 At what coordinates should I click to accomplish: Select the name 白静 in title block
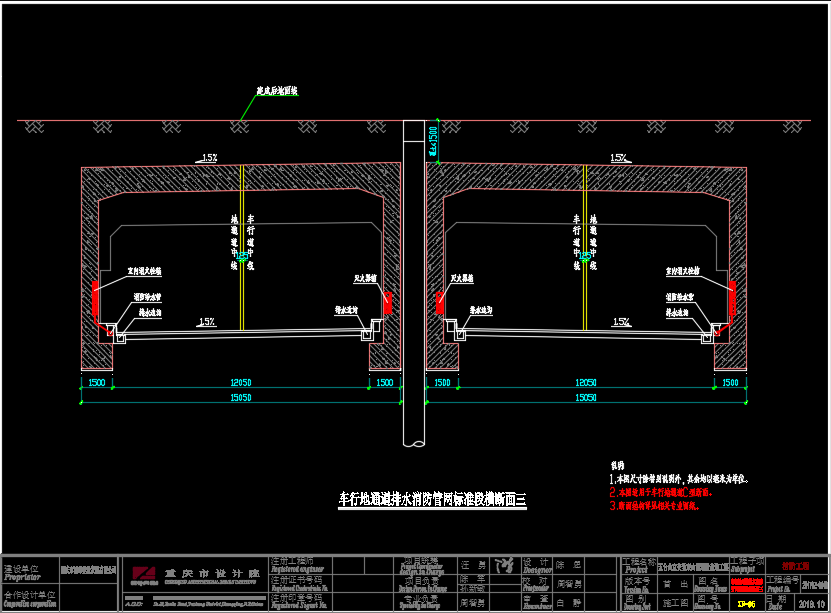pos(569,603)
